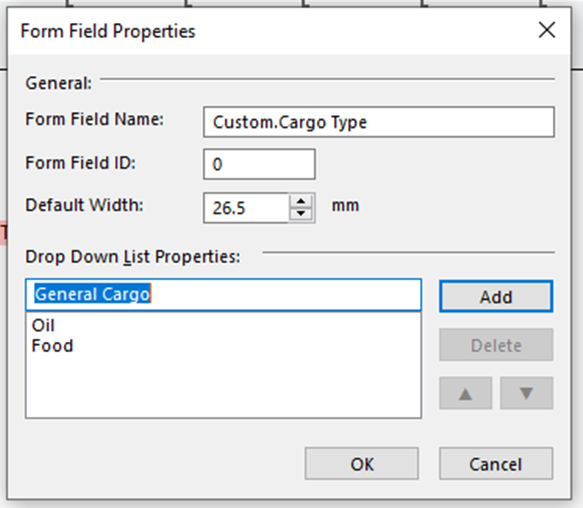
Task: Click into the Form Field Name text box
Action: click(379, 122)
